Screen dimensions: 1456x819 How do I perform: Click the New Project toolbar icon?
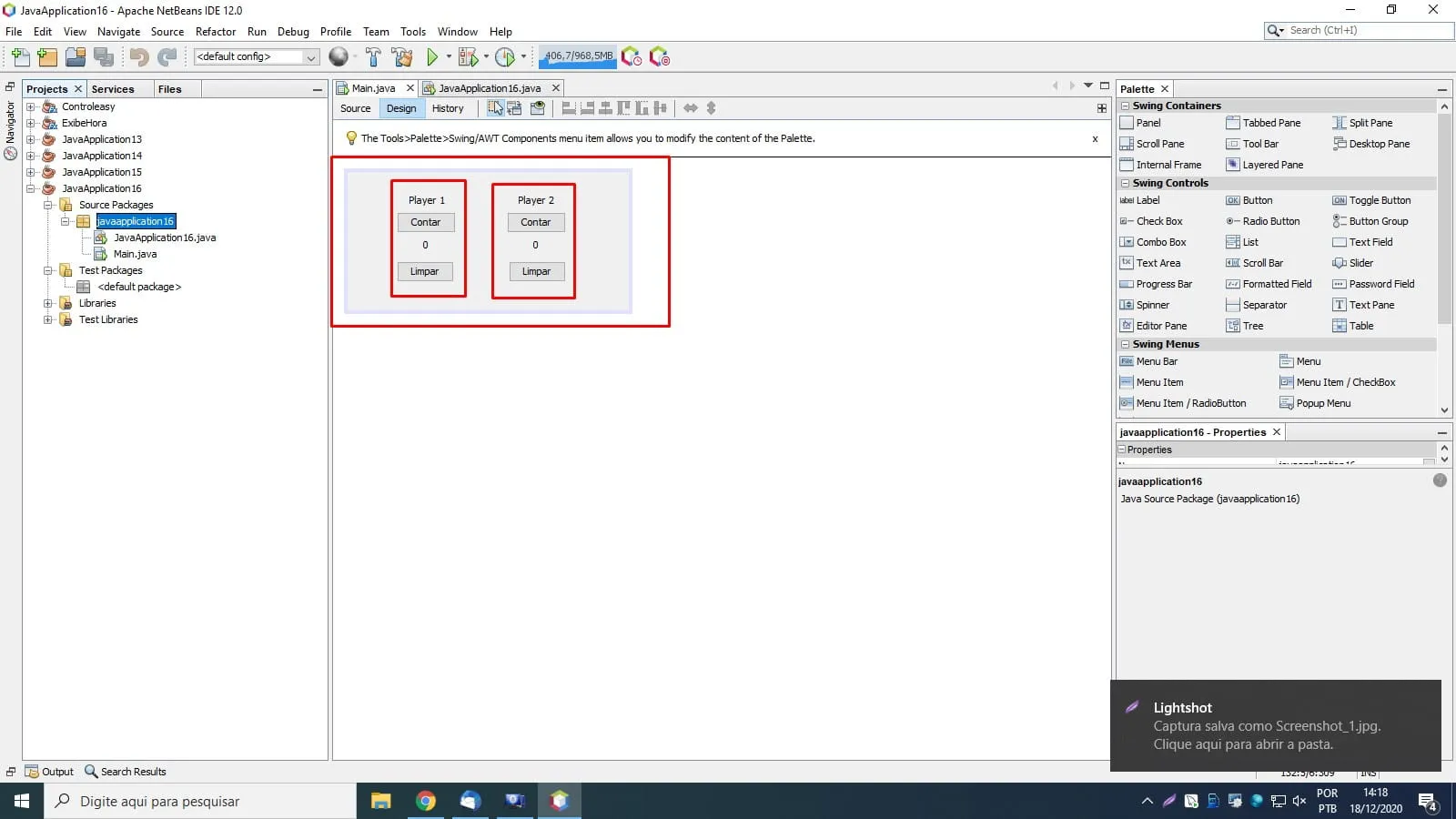pyautogui.click(x=47, y=57)
